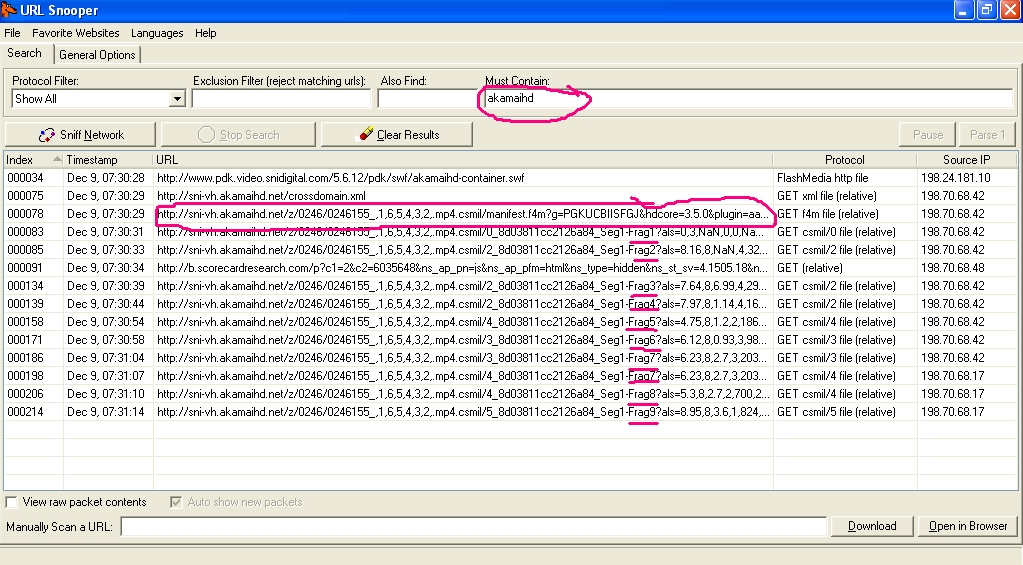Open the Languages menu
This screenshot has width=1023, height=565.
click(x=157, y=33)
